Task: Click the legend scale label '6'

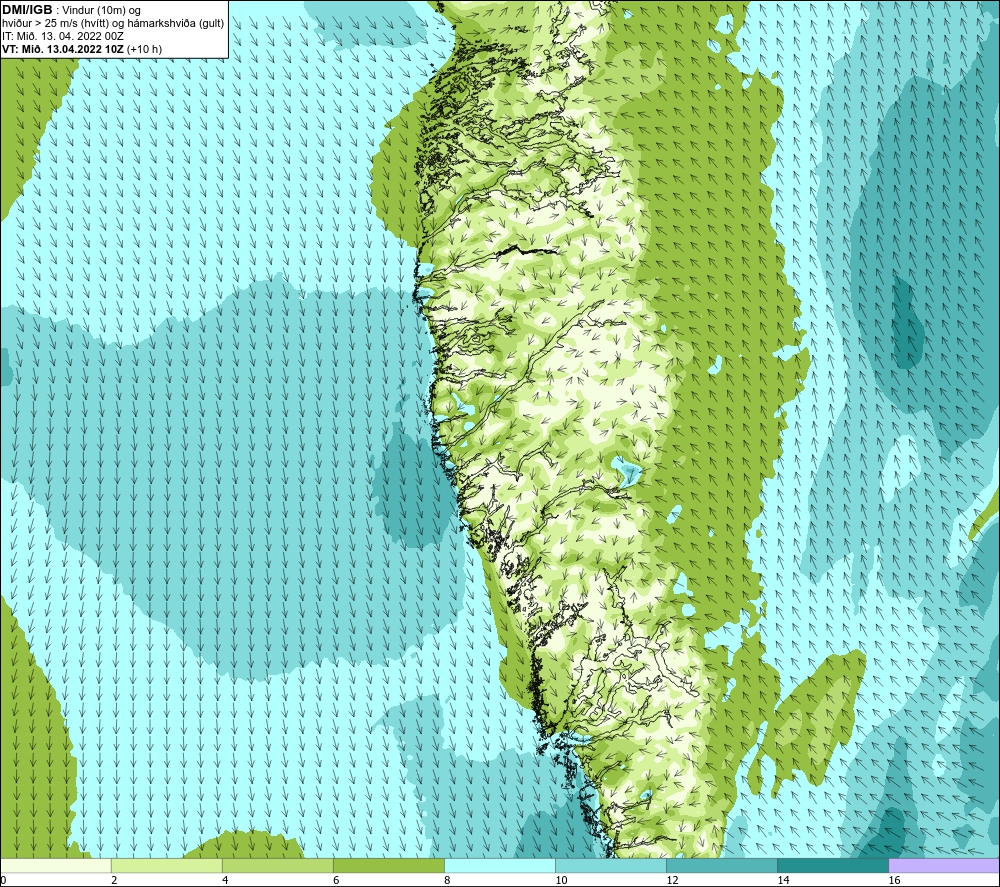Action: tap(335, 880)
